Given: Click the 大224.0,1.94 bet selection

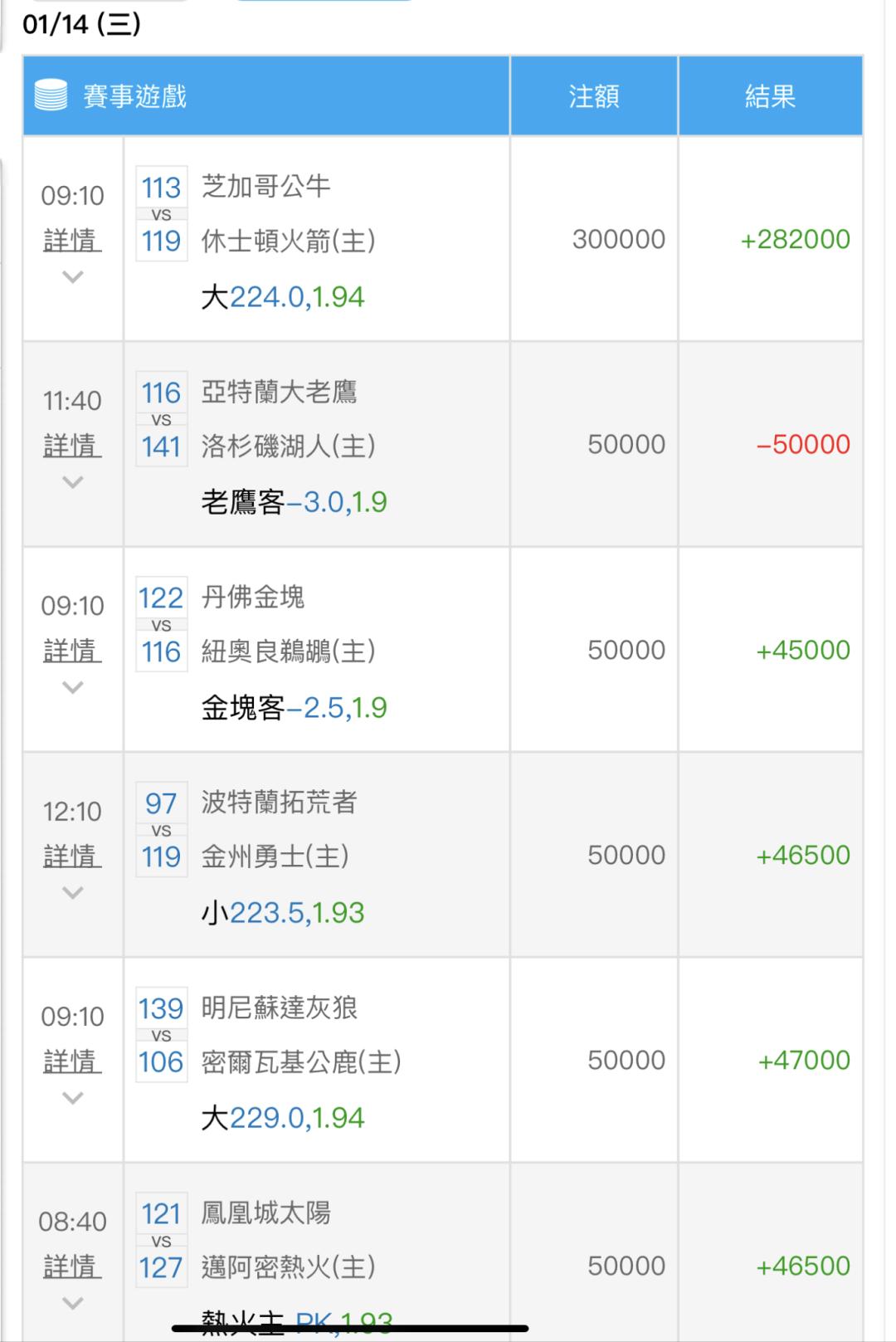Looking at the screenshot, I should (x=283, y=297).
